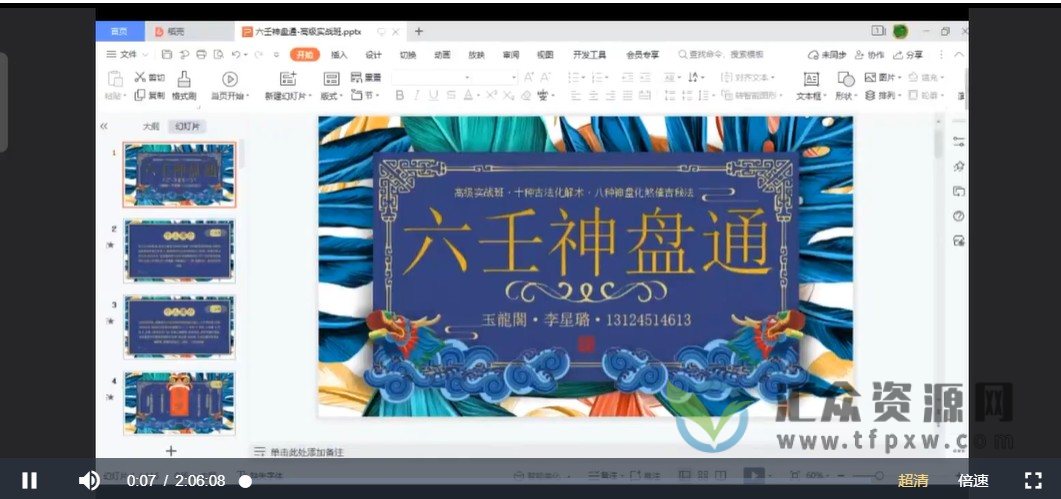The width and height of the screenshot is (1061, 499).
Task: Select the 审阅 ribbon tab
Action: 511,55
